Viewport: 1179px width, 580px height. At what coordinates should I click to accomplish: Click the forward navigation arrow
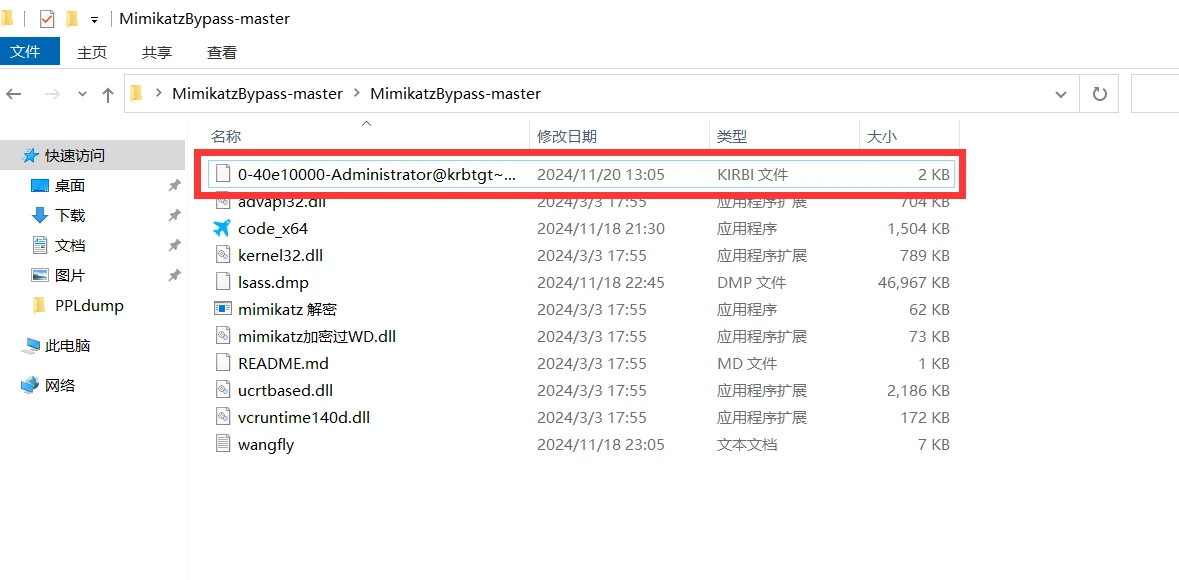52,94
